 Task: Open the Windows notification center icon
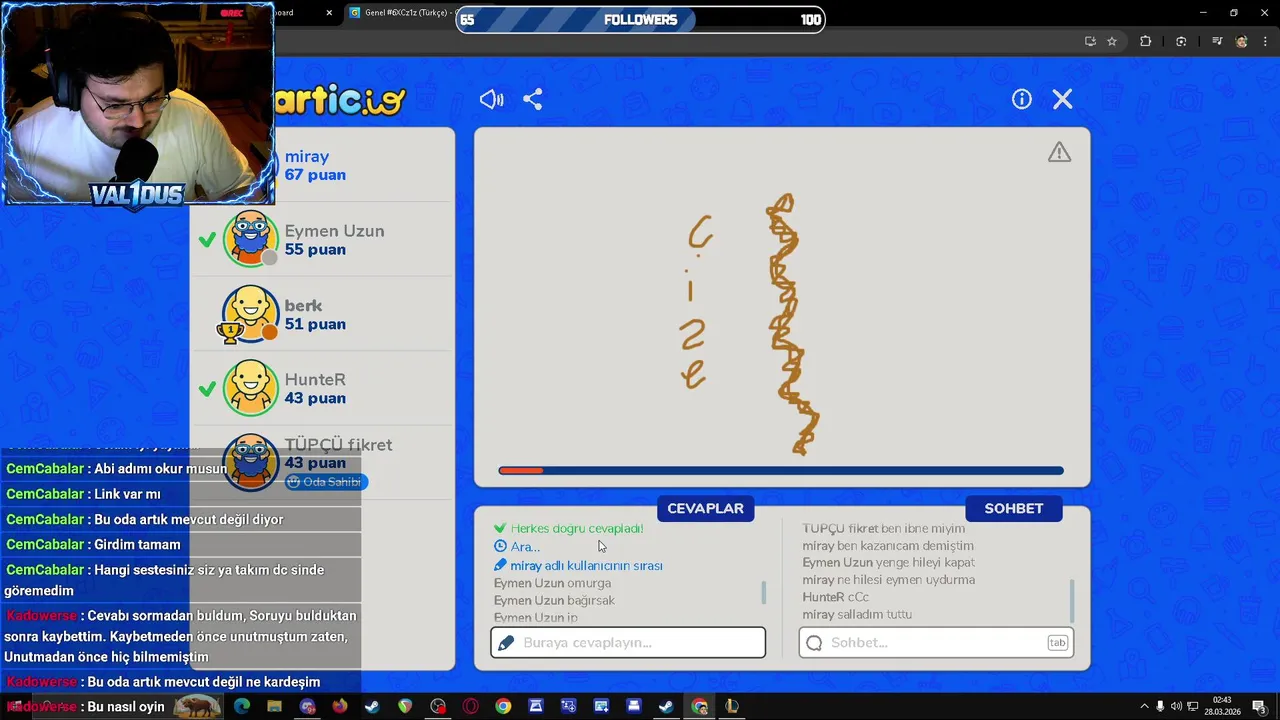pos(1259,707)
